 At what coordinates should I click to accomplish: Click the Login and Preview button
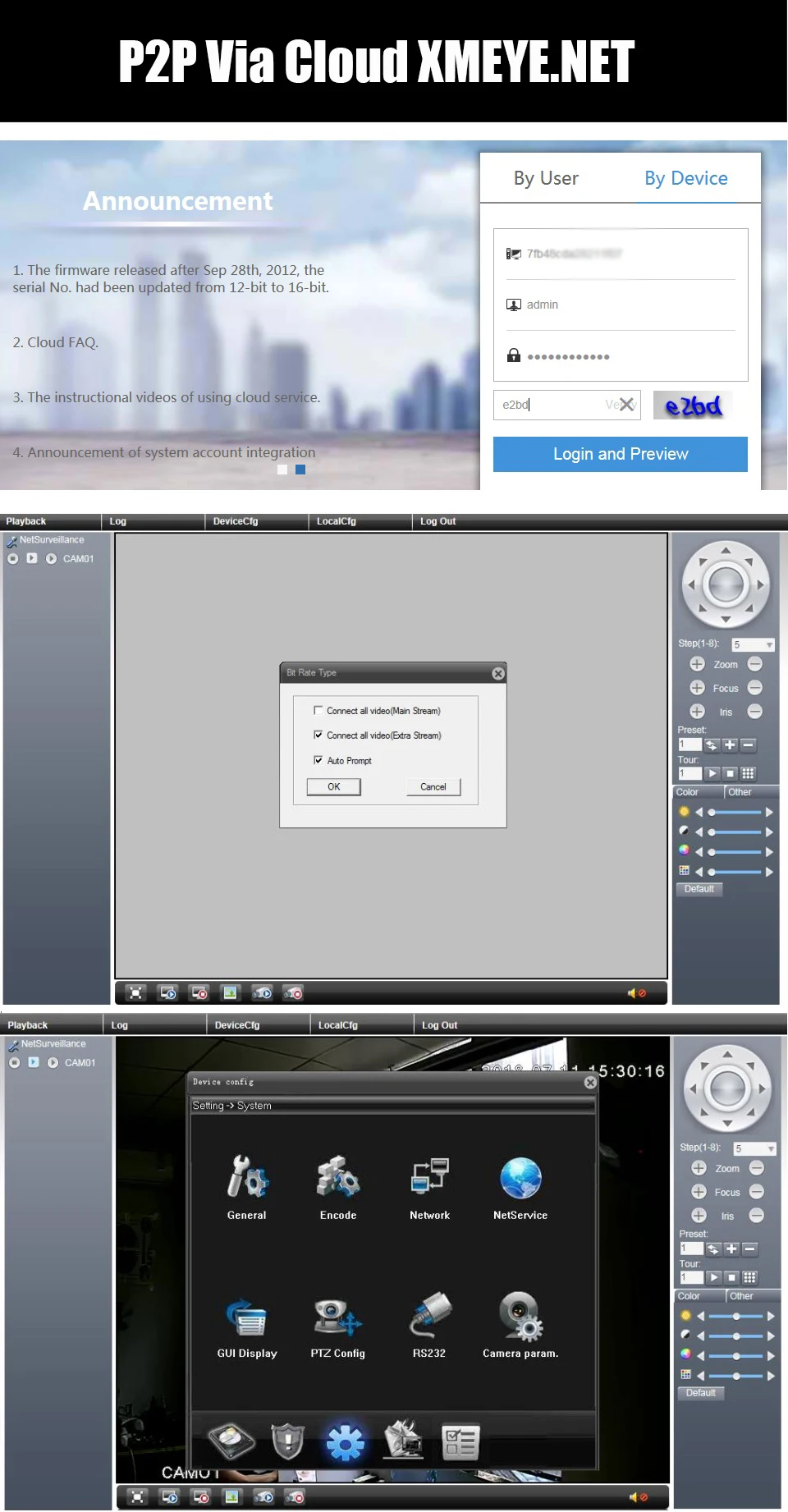621,454
